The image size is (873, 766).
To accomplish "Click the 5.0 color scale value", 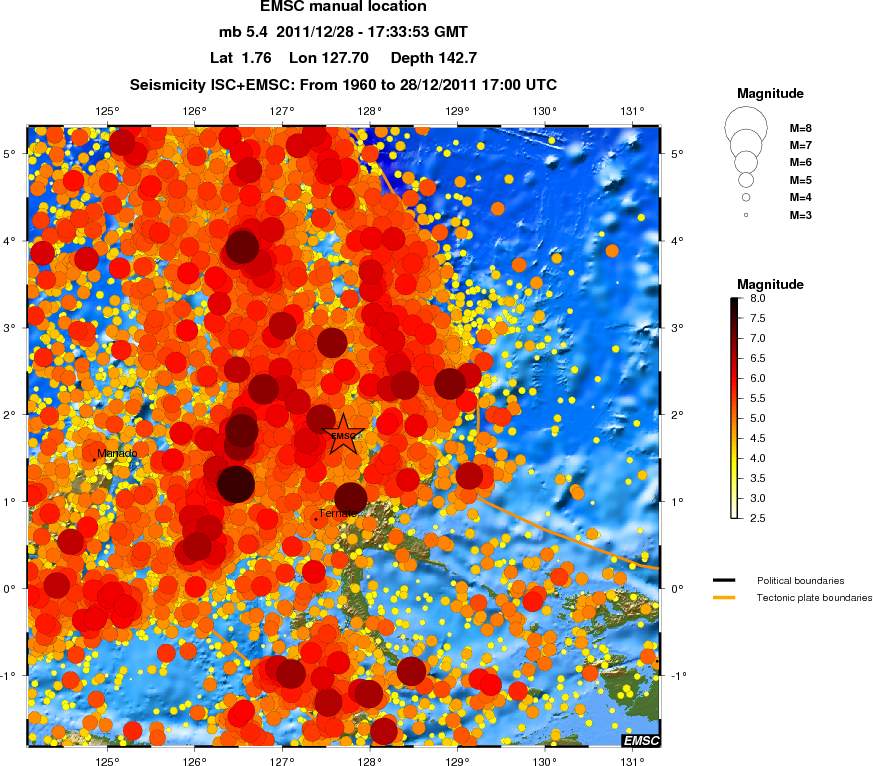I will [758, 419].
